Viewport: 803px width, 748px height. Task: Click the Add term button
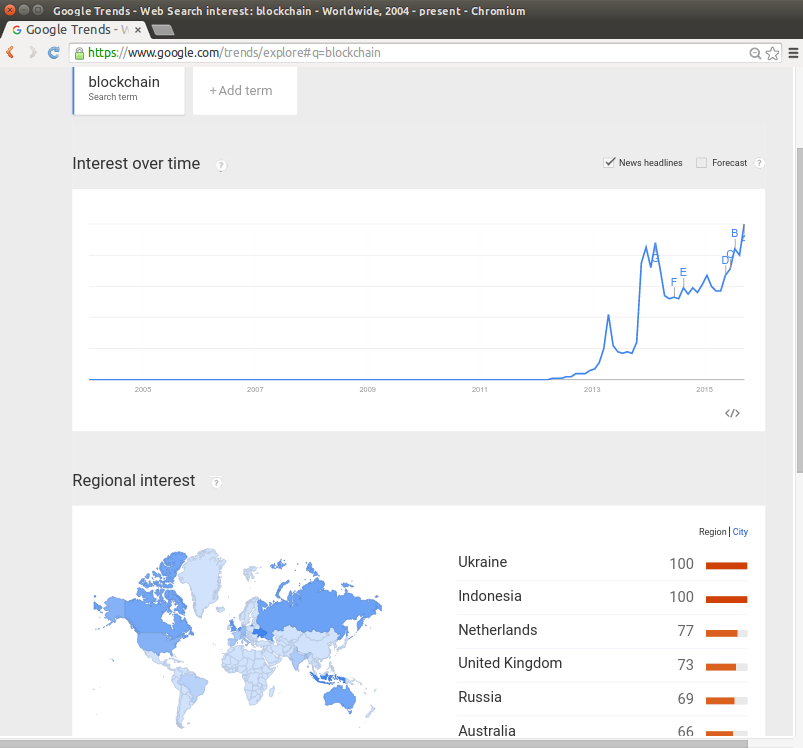coord(245,91)
